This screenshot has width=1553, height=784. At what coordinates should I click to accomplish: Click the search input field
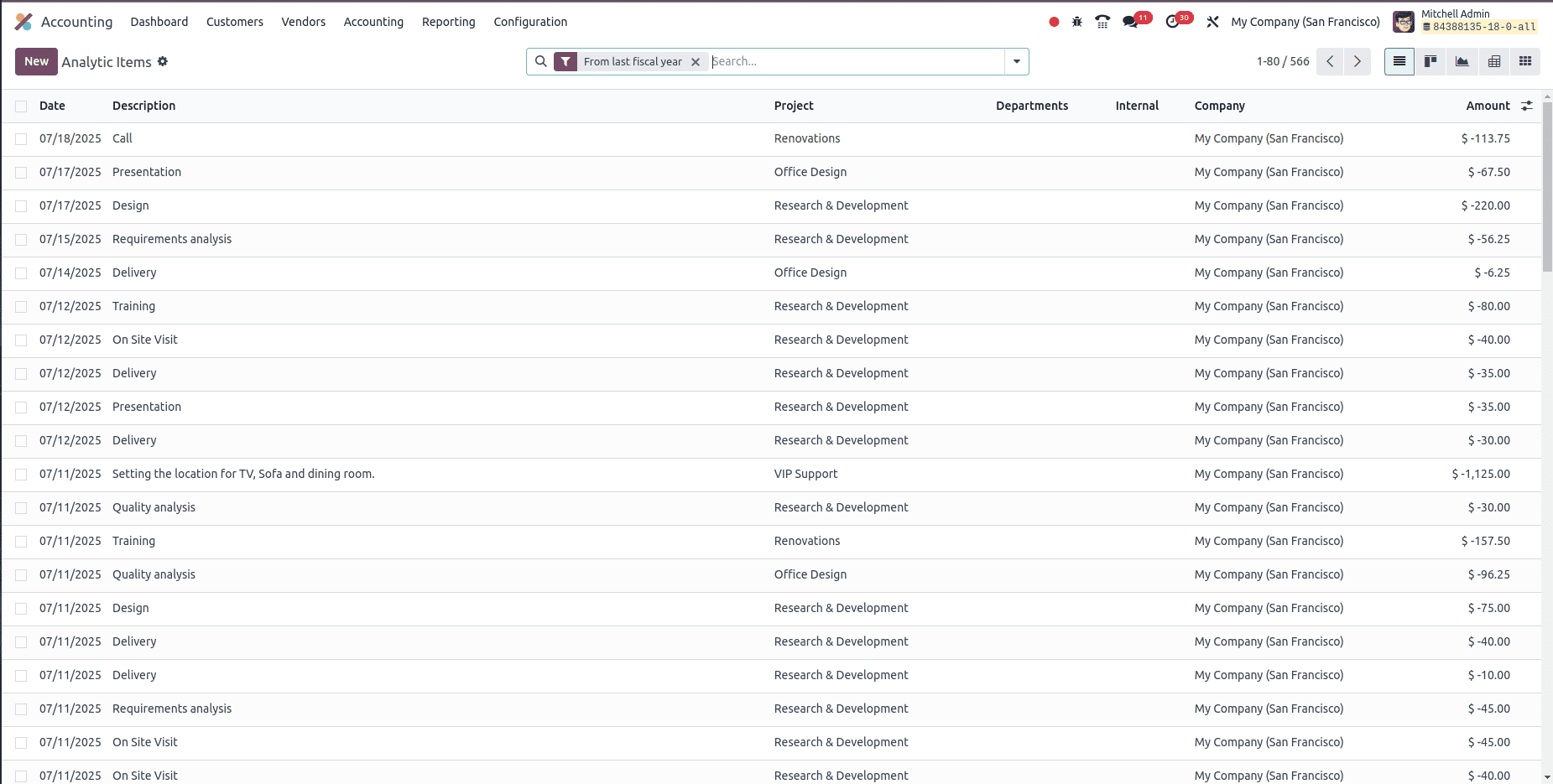[856, 61]
